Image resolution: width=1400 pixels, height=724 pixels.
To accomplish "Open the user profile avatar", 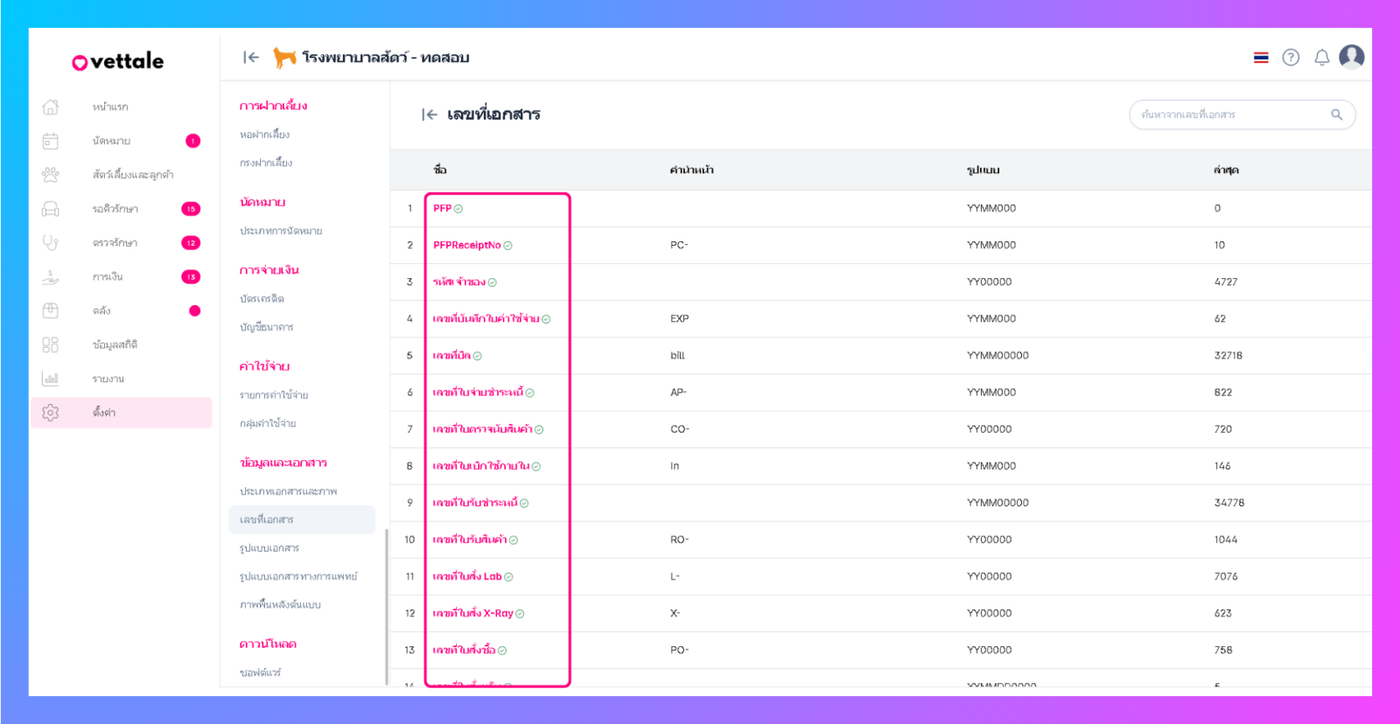I will point(1352,57).
